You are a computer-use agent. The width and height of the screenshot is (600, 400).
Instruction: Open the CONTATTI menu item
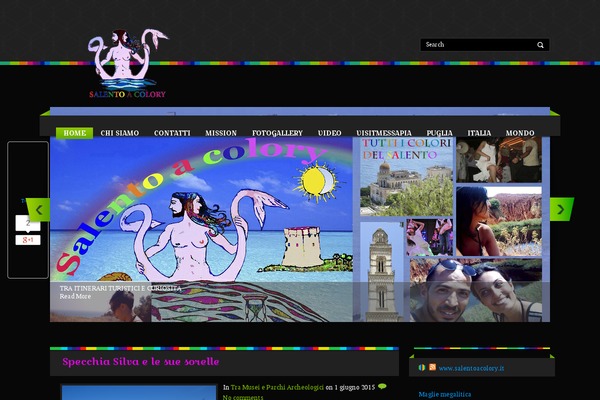tap(172, 133)
